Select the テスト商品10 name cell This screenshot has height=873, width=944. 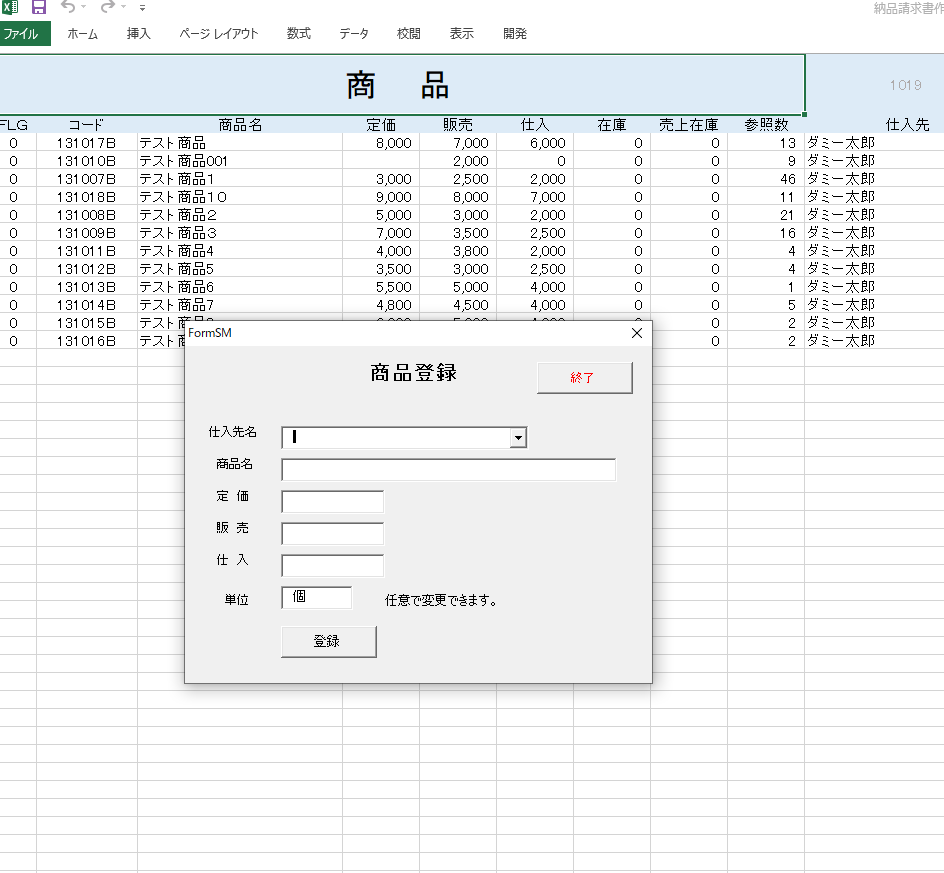[240, 197]
